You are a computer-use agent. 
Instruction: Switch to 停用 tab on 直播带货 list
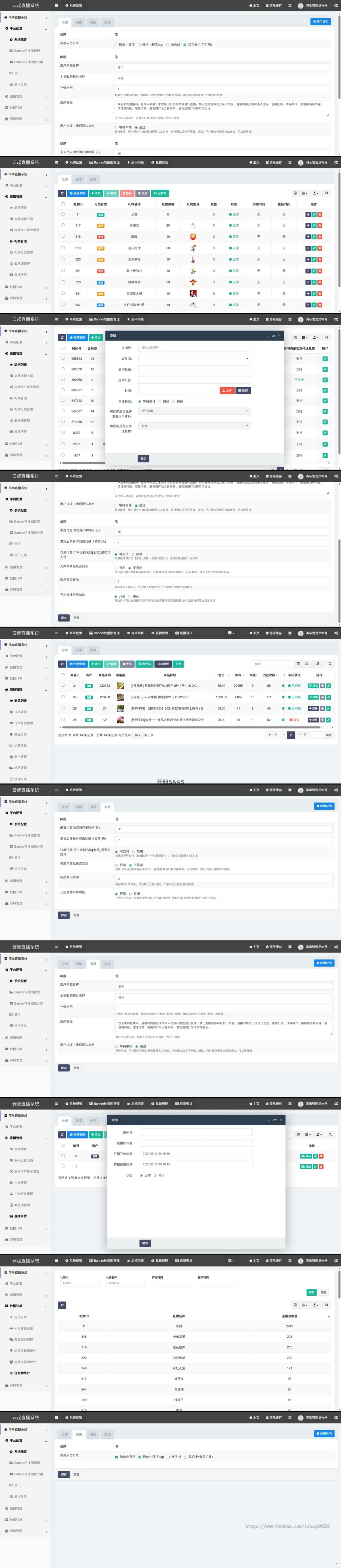(93, 1121)
